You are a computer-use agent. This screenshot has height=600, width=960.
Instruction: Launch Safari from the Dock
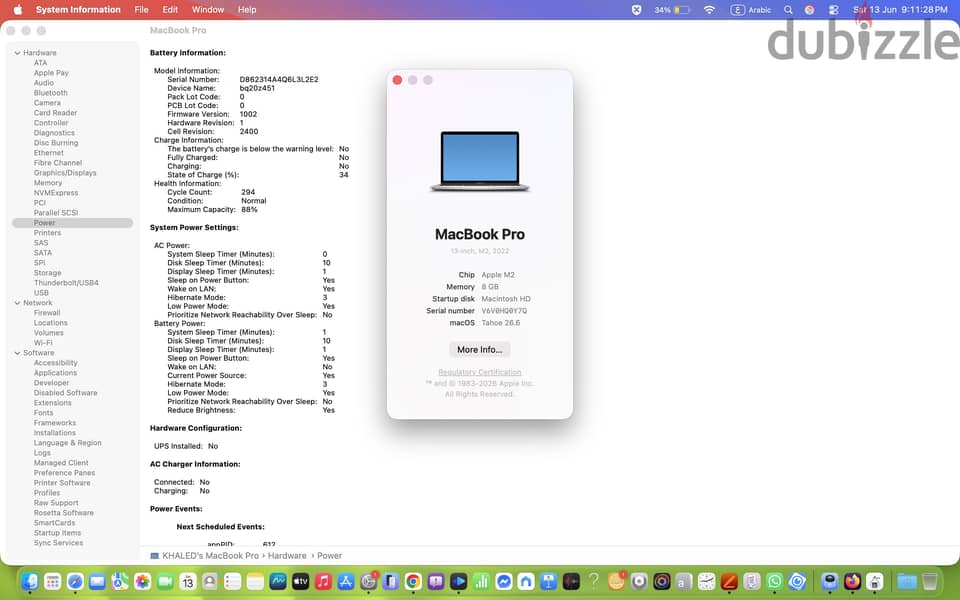point(75,582)
